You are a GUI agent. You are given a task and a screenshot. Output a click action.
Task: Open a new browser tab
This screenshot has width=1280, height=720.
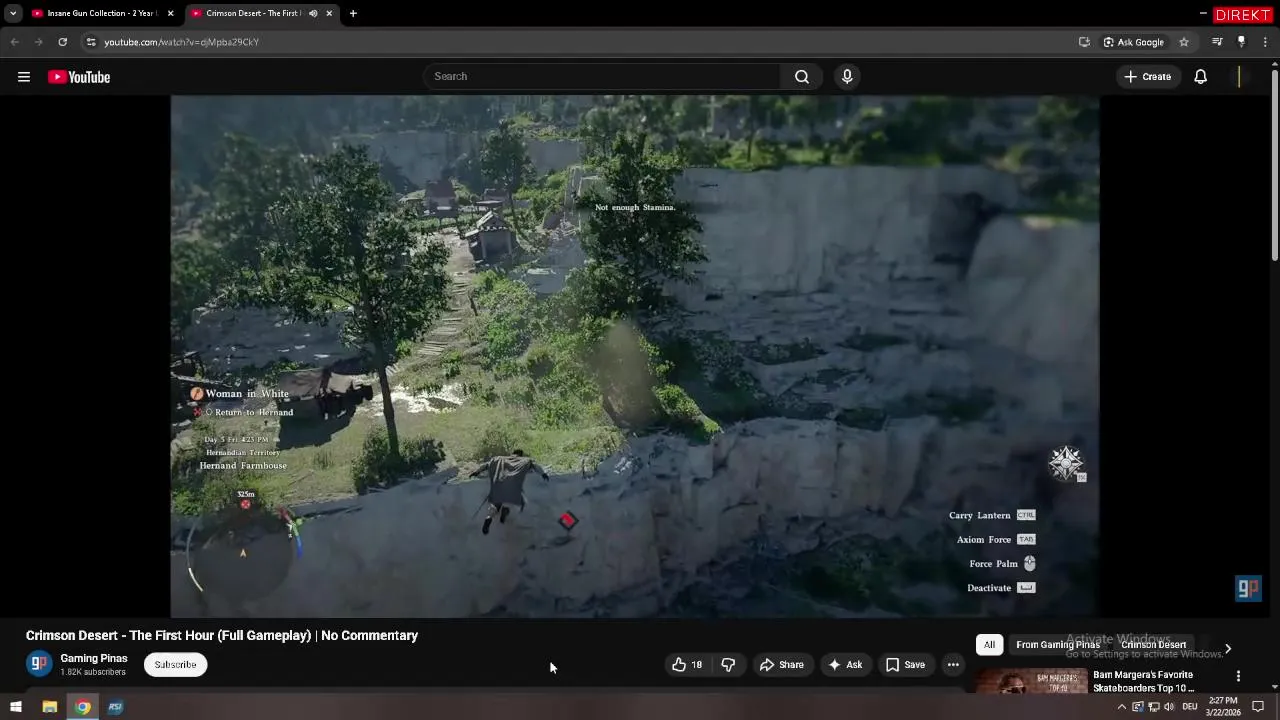point(353,13)
